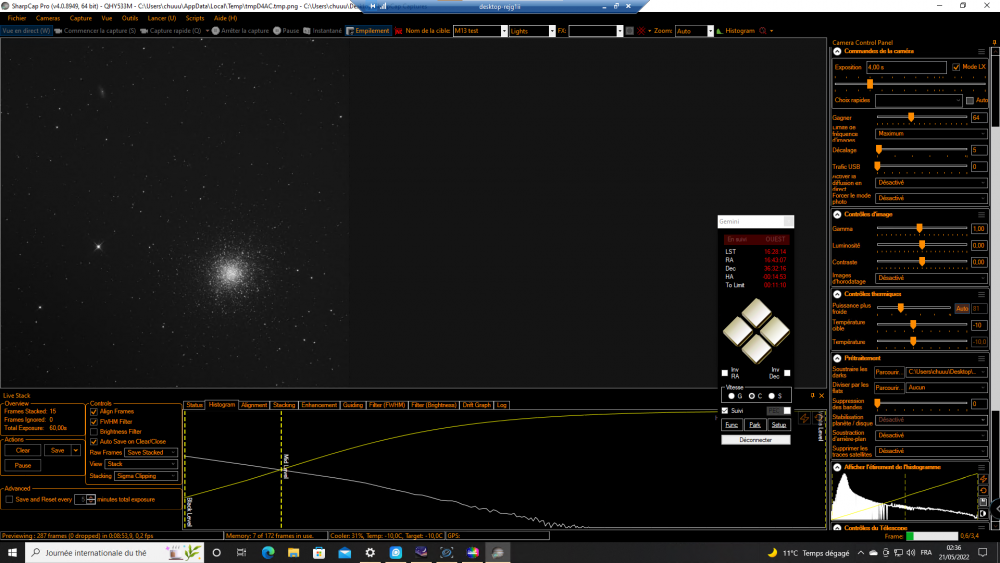
Task: Click Parcourir for Diviser par les flats
Action: (x=888, y=388)
